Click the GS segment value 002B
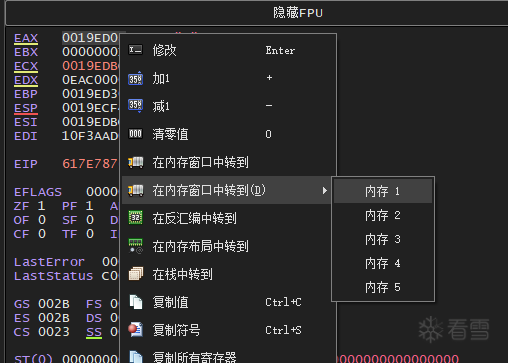This screenshot has height=363, width=508. (x=54, y=304)
